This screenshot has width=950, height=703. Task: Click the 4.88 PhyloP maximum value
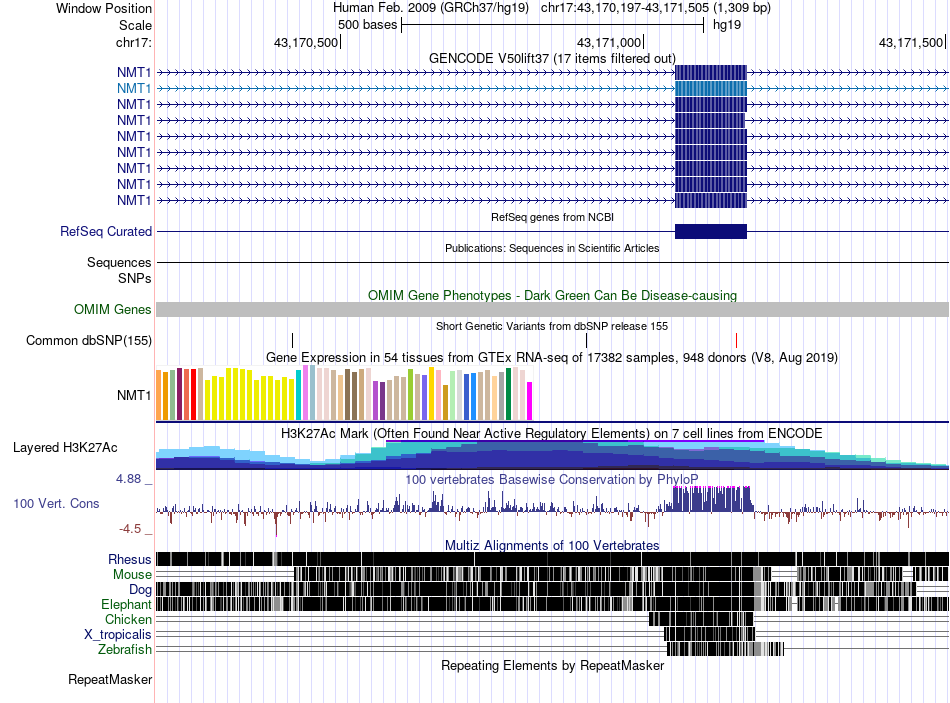coord(128,479)
